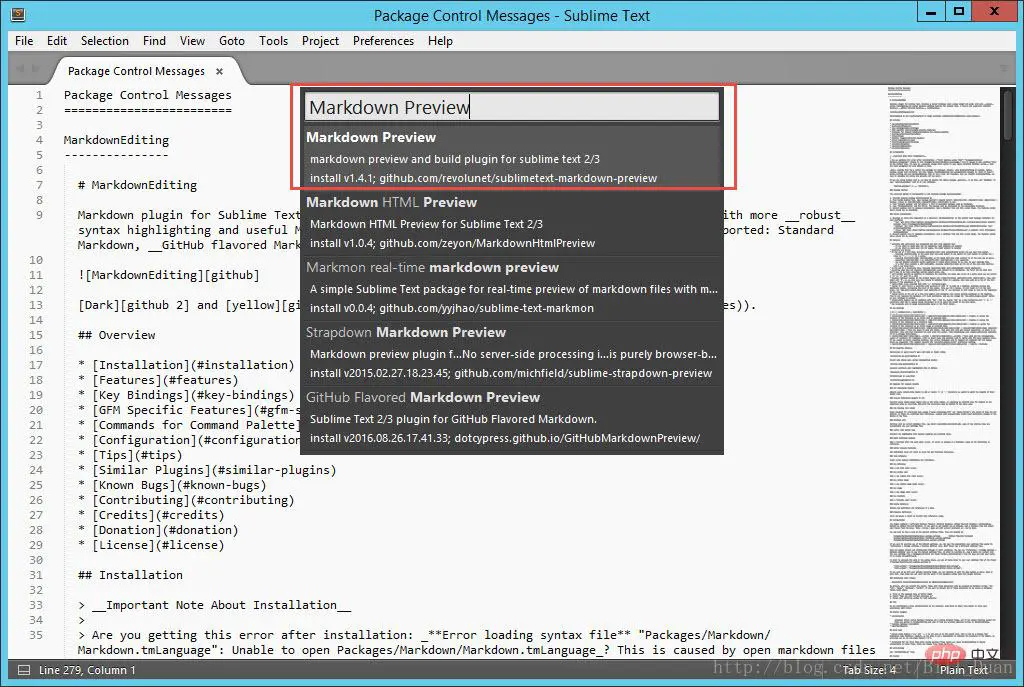Click line number 15 in the gutter
1024x687 pixels.
tap(36, 335)
